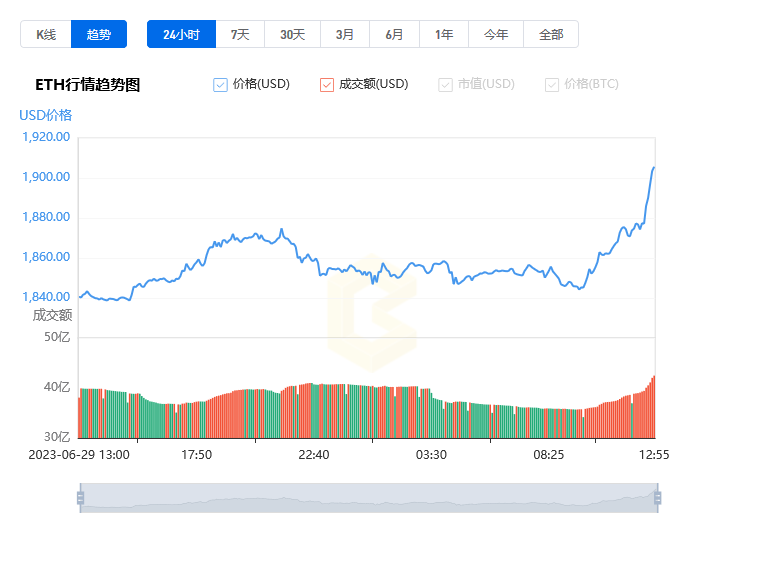Screen dimensions: 780x563
Task: Switch chart to 3月 range
Action: (345, 34)
